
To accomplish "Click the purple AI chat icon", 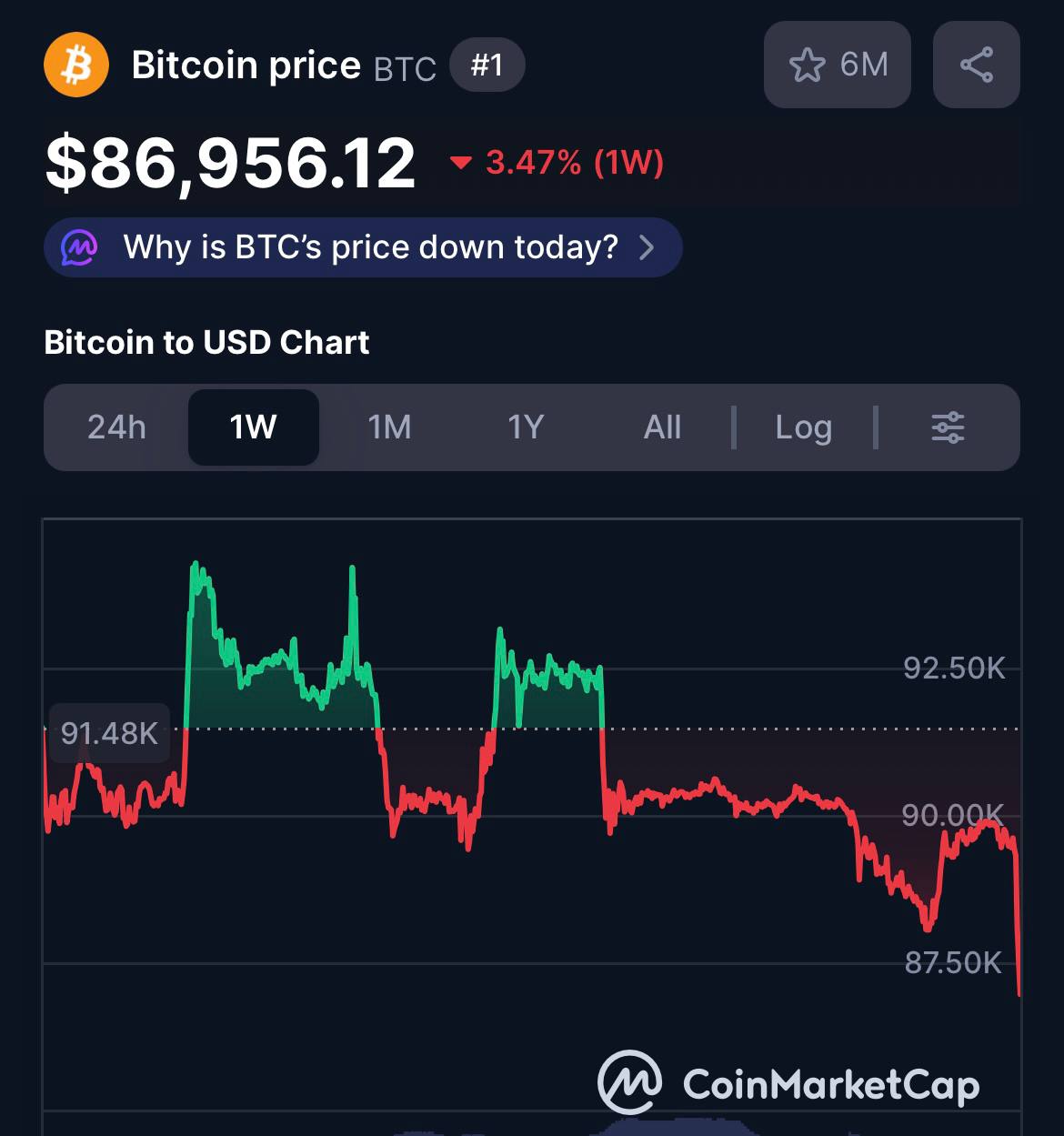I will (x=79, y=247).
